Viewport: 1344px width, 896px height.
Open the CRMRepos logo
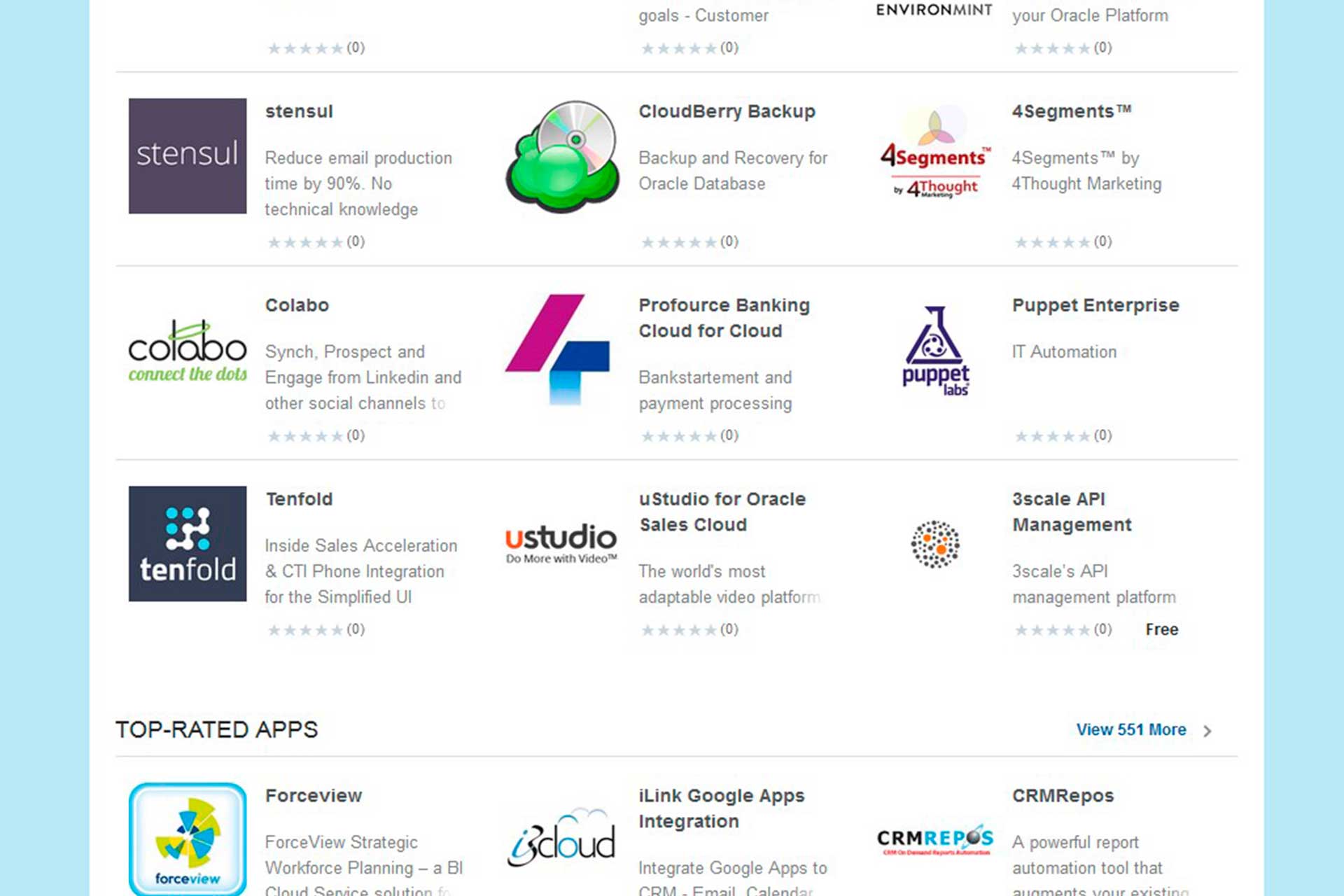click(935, 839)
